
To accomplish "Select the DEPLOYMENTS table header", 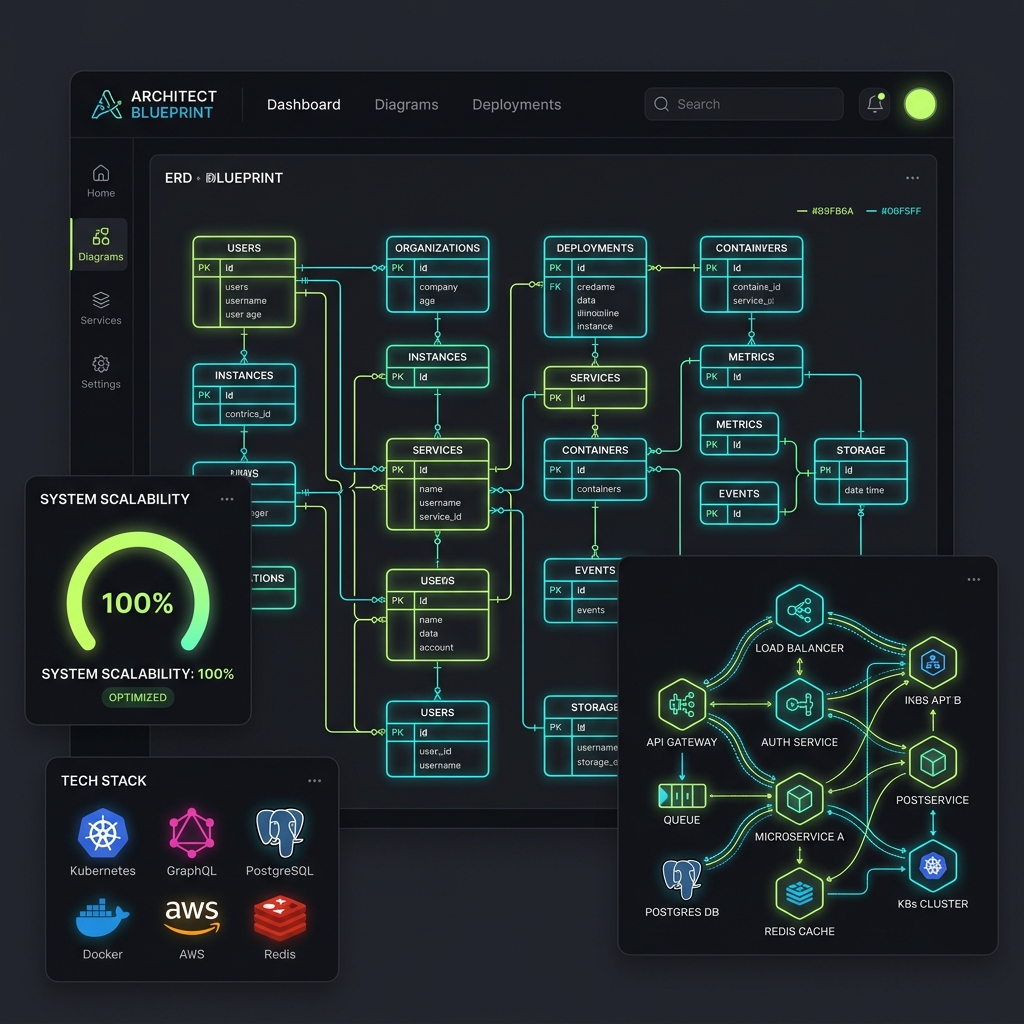I will 595,248.
